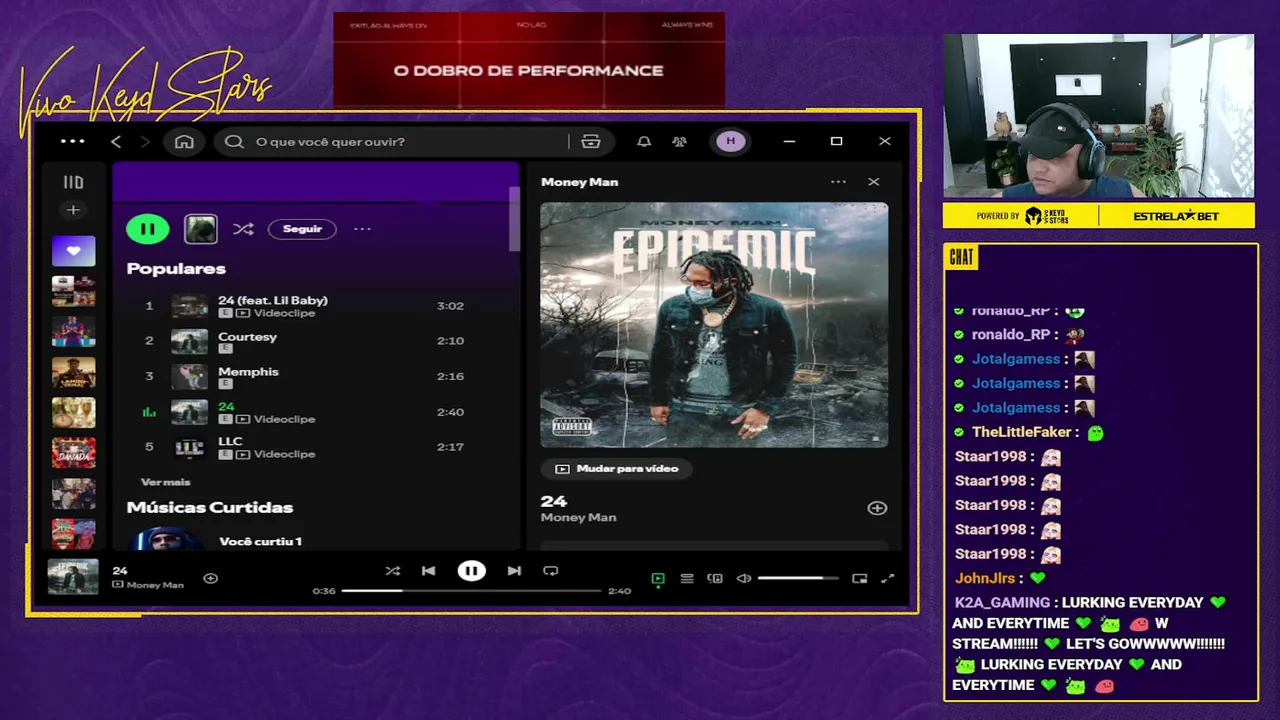Click chat username K2A_GAMING
The image size is (1280, 720).
1002,603
